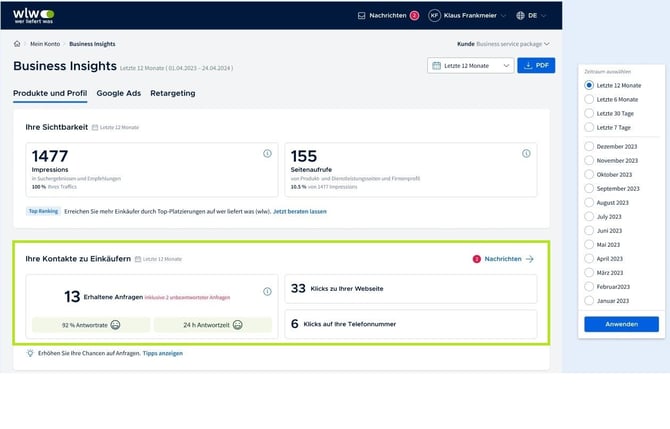Choose Mai 2023 radio button
The image size is (670, 429).
click(x=589, y=245)
